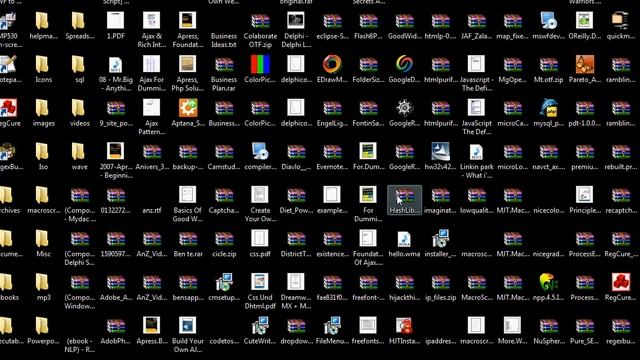Click the Build Your Own AJ... book icon
The width and height of the screenshot is (640, 360).
tap(188, 326)
